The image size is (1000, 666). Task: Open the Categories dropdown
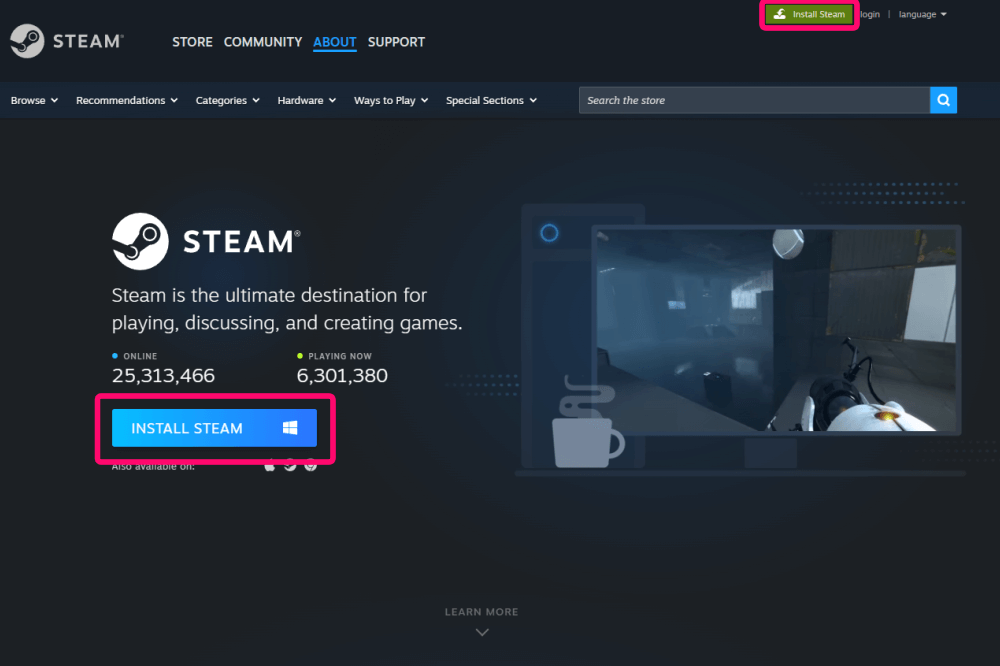coord(227,100)
